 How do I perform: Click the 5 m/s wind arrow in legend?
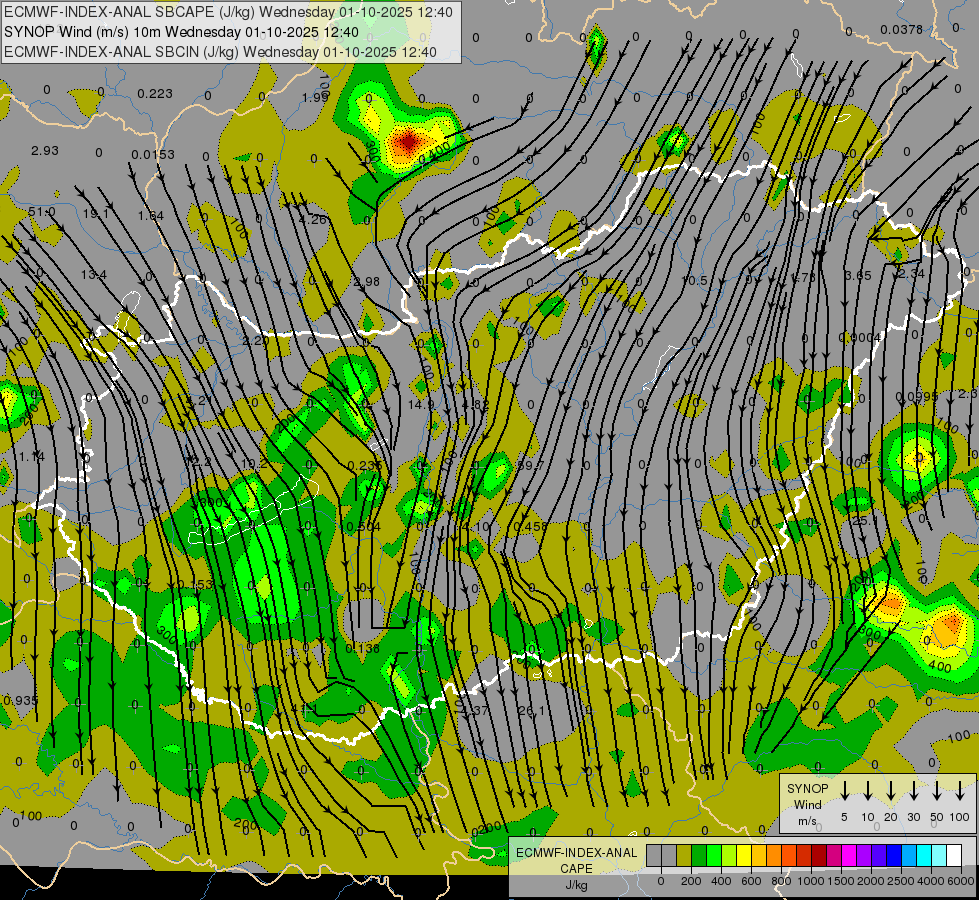845,791
